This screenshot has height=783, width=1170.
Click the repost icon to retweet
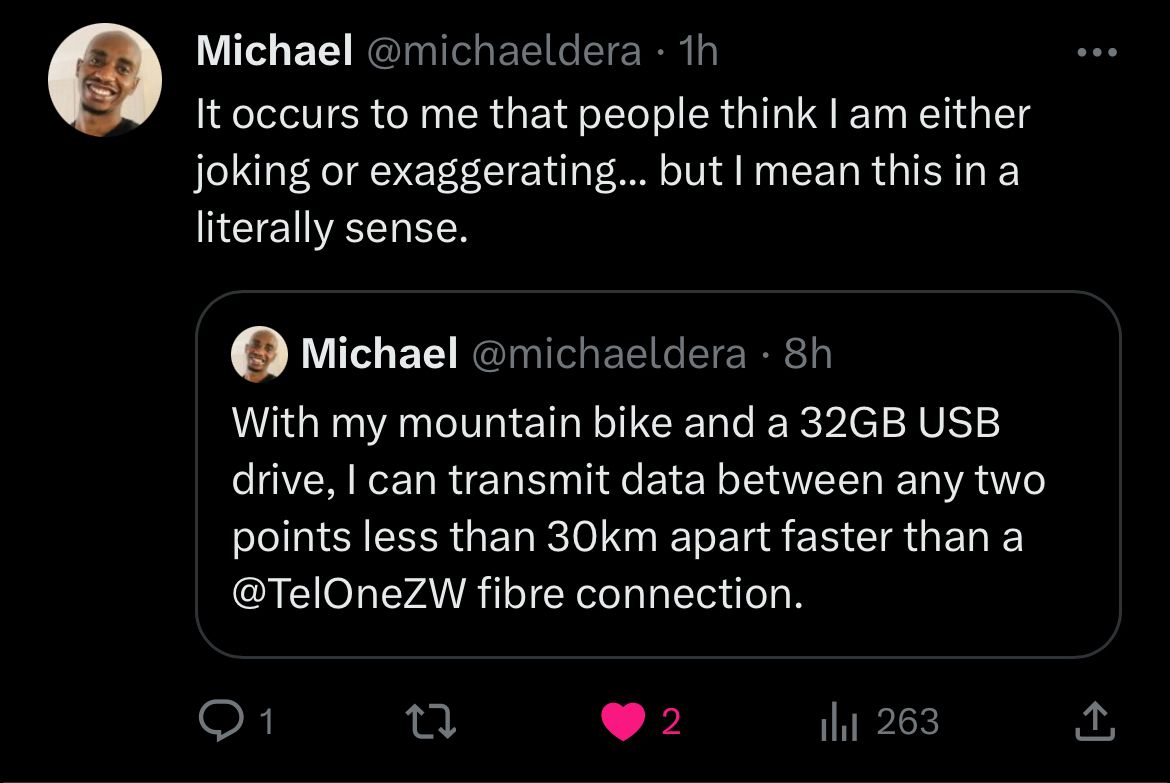tap(430, 720)
